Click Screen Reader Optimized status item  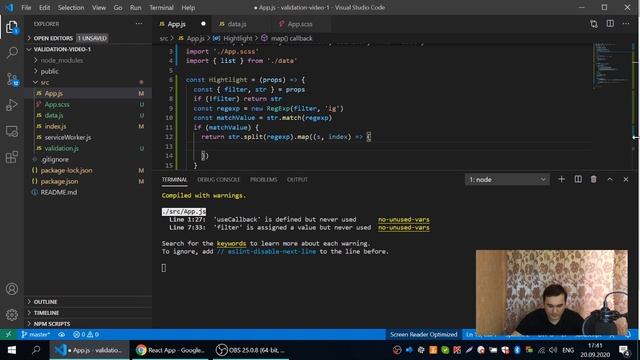(424, 334)
